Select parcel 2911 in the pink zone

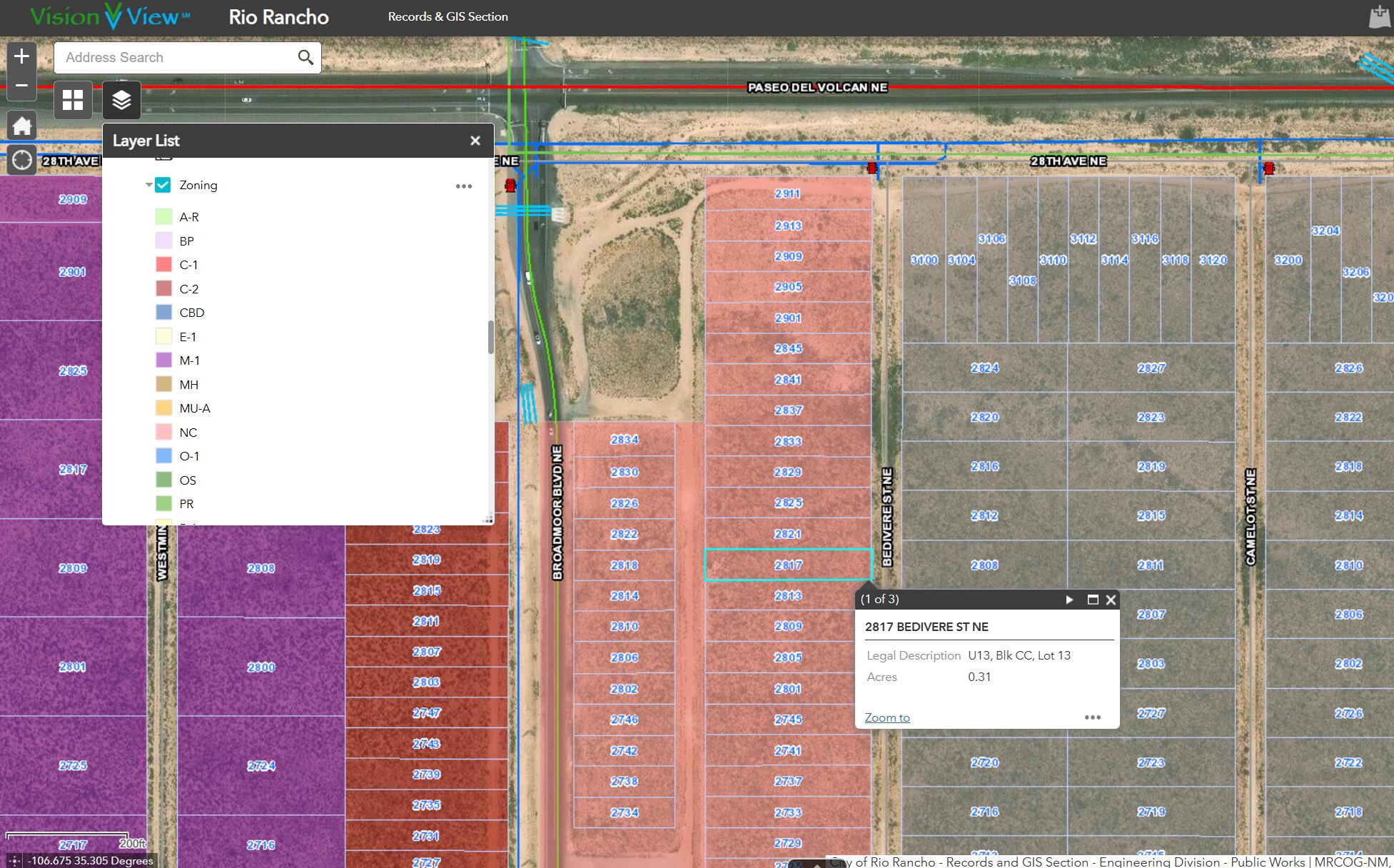[x=787, y=193]
